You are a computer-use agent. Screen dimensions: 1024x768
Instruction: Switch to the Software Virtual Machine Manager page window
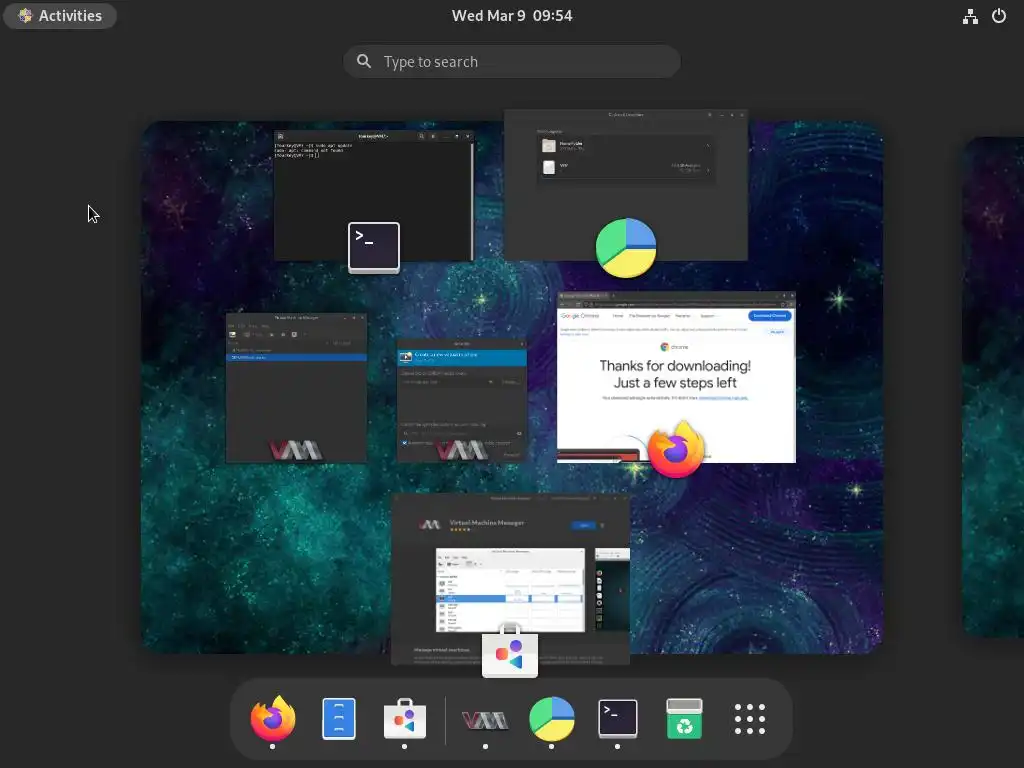[511, 579]
